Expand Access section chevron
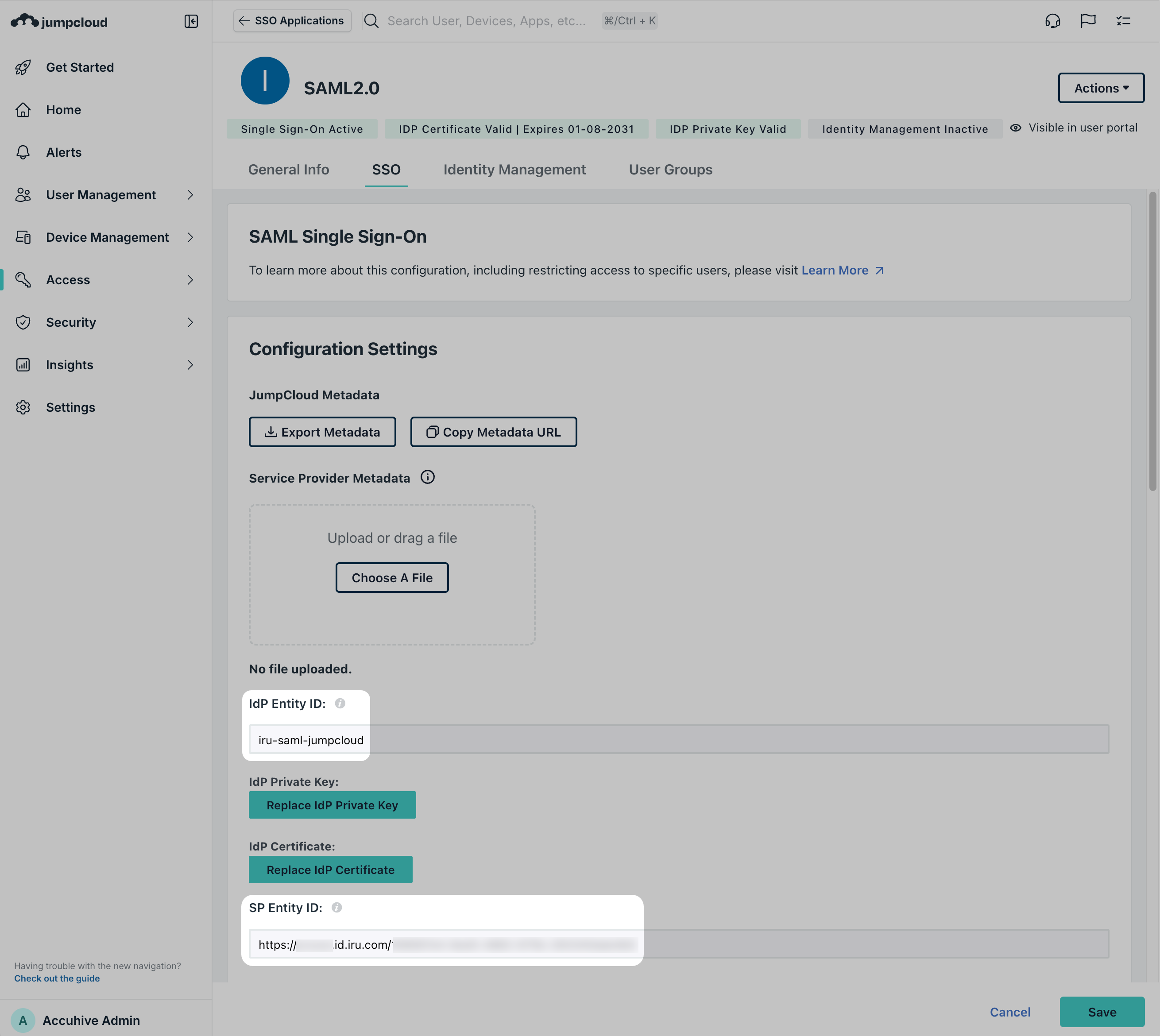The height and width of the screenshot is (1036, 1160). [x=190, y=279]
